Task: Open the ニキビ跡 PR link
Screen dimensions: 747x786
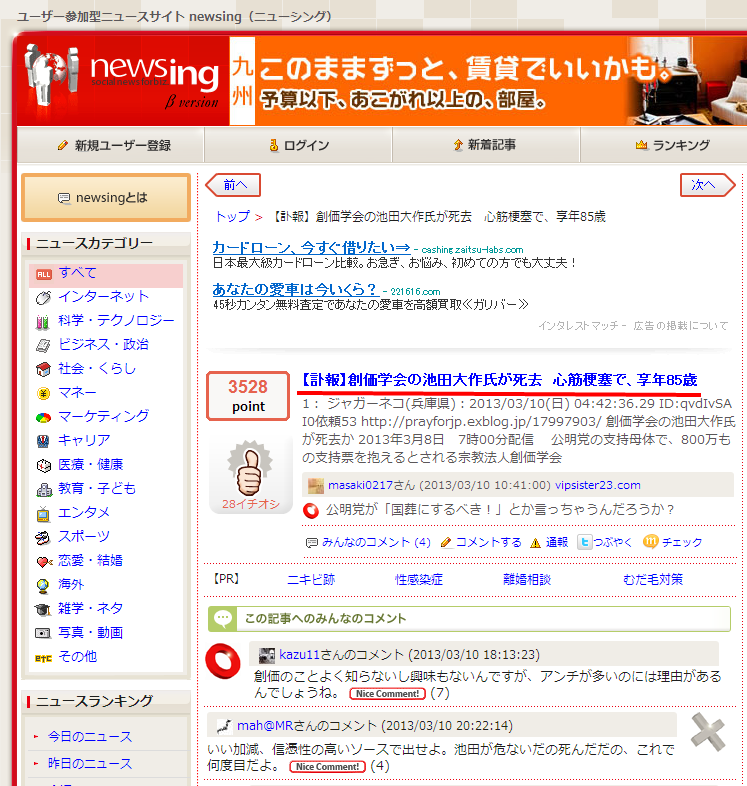Action: [x=311, y=579]
